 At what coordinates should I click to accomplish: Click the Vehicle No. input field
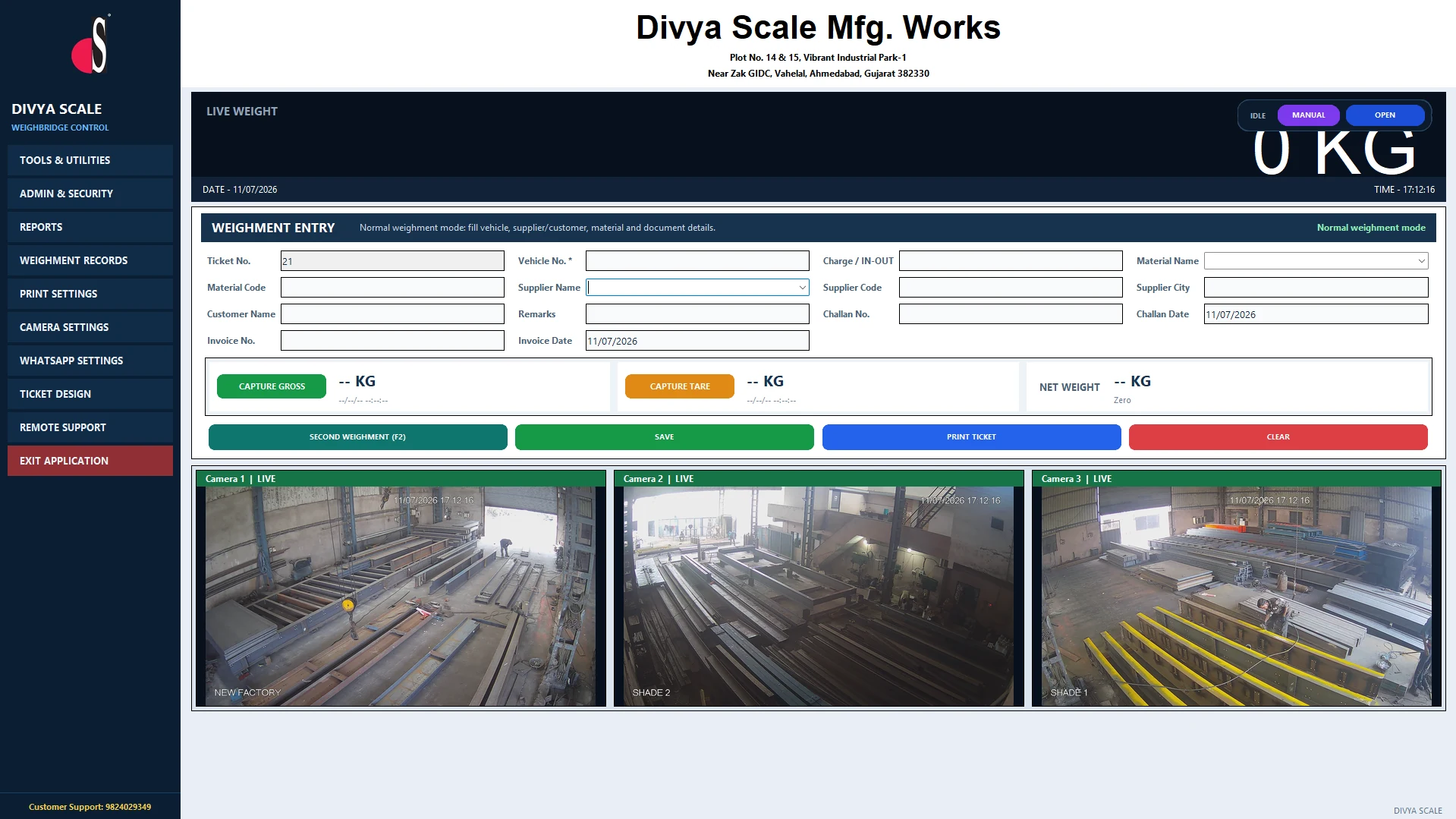pos(697,261)
